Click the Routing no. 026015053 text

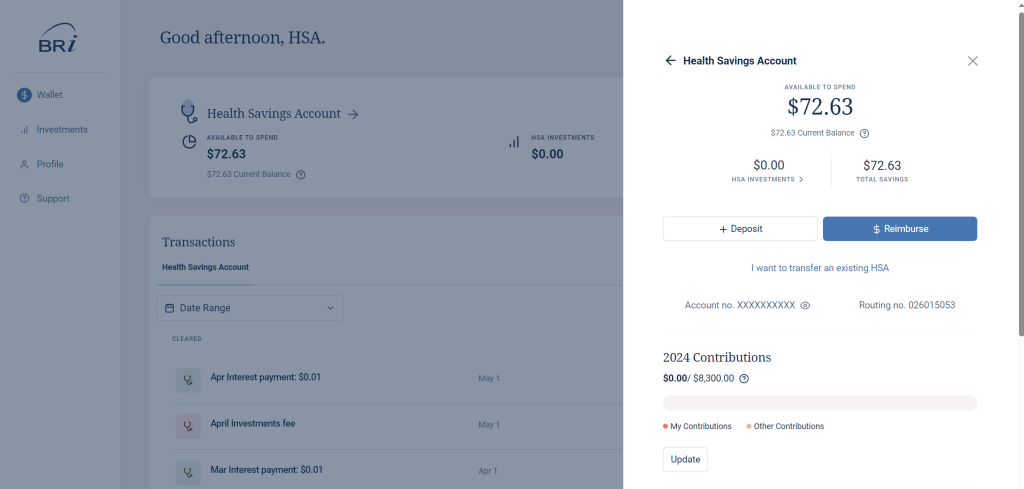coord(906,305)
